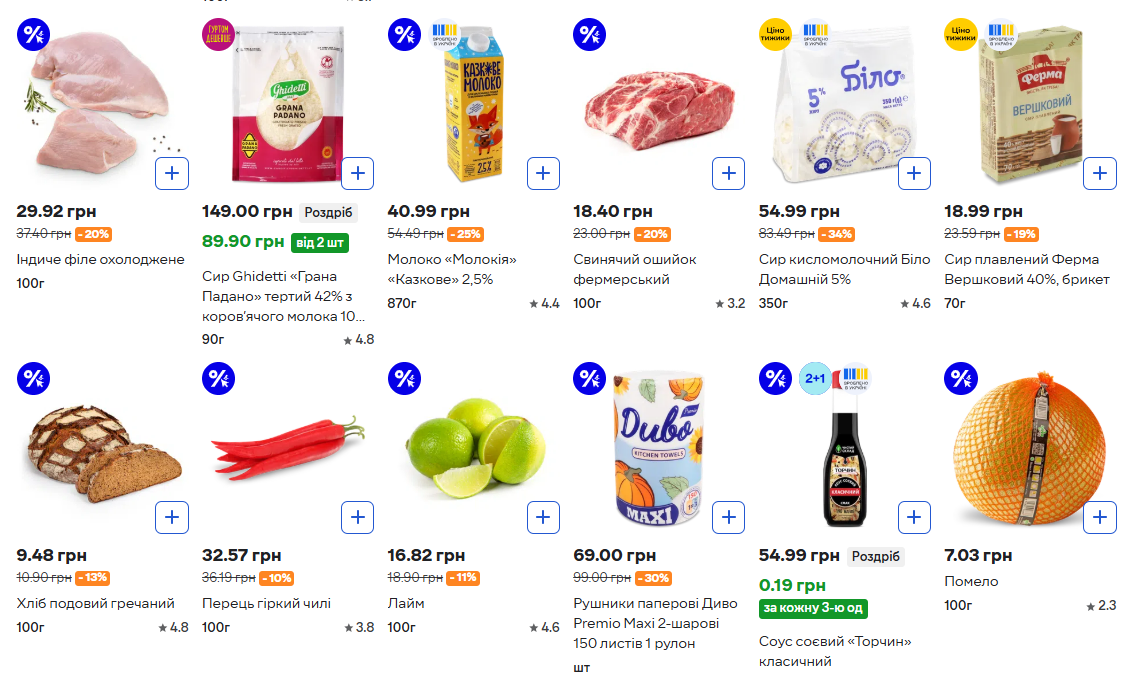The image size is (1148, 677).
Task: Click the 2+1 promo badge on soy sauce
Action: (815, 379)
